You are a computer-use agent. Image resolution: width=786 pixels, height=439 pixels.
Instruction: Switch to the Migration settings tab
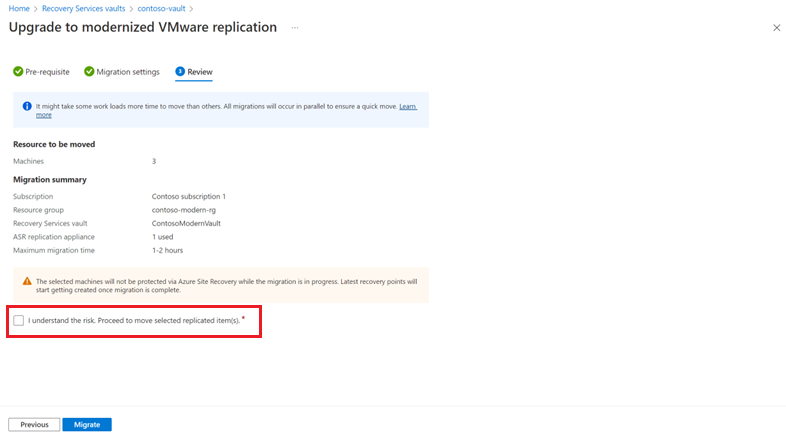tap(122, 72)
